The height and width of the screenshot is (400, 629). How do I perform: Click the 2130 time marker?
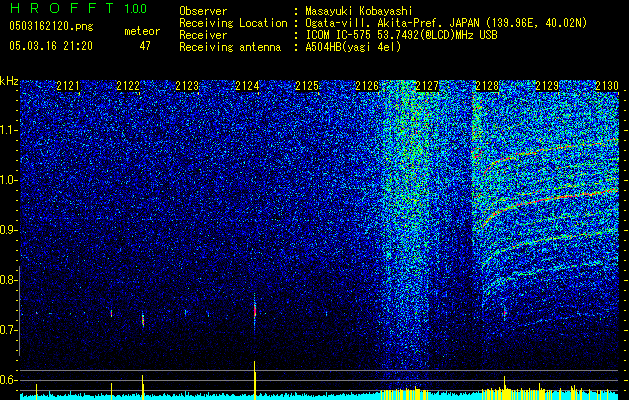(x=607, y=86)
